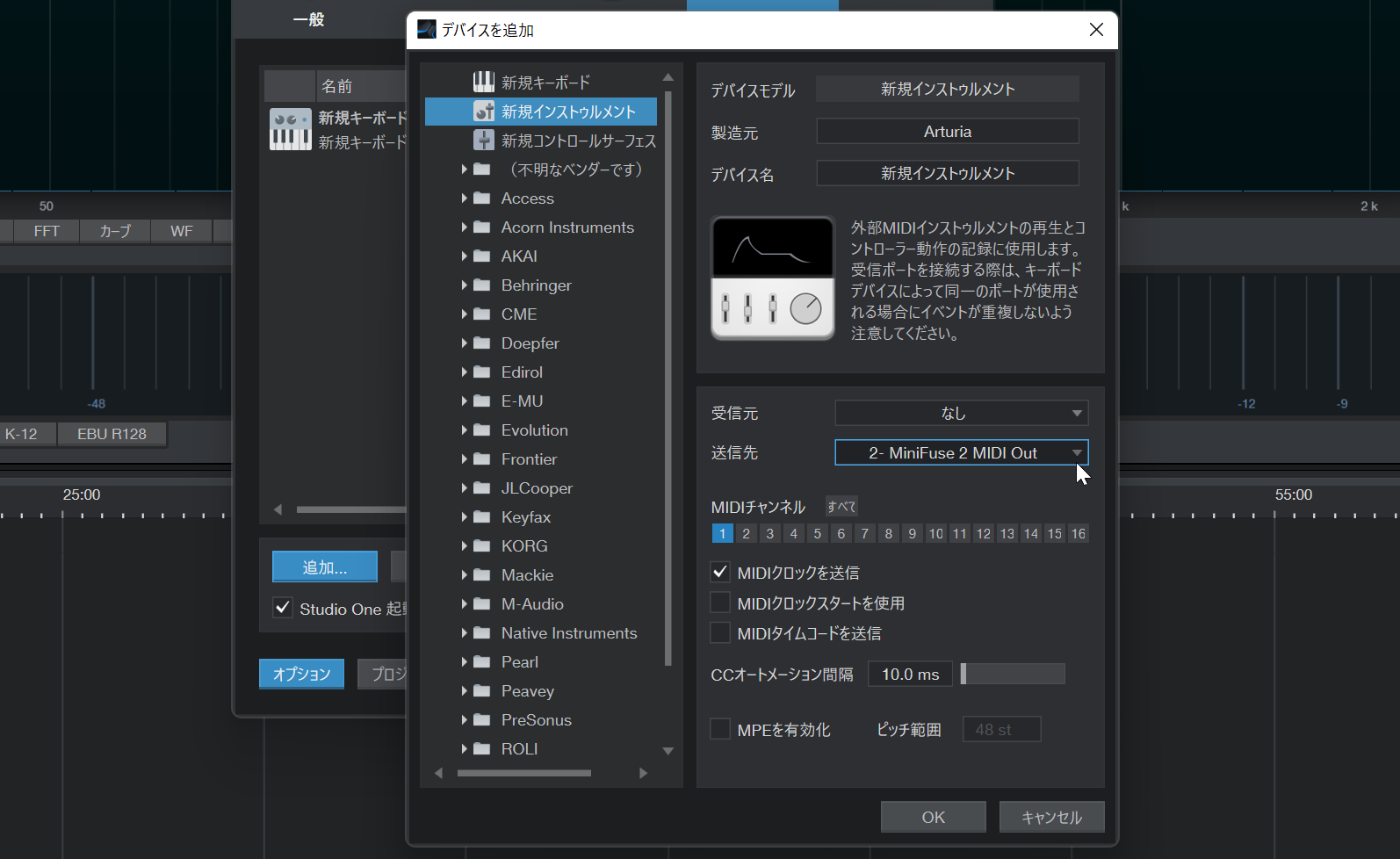Click the 追加... button
Screen dimensions: 1400x859
[x=325, y=567]
